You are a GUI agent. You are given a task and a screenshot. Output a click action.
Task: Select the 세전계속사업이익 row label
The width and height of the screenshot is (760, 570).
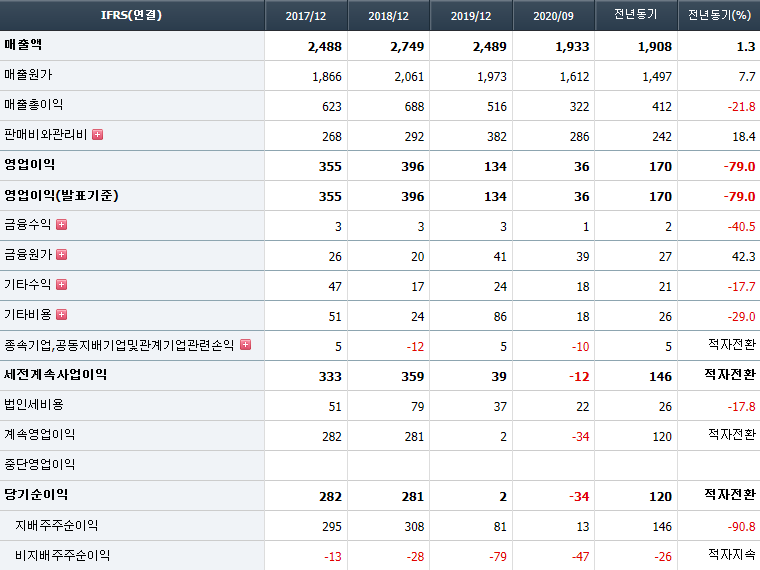coord(55,375)
